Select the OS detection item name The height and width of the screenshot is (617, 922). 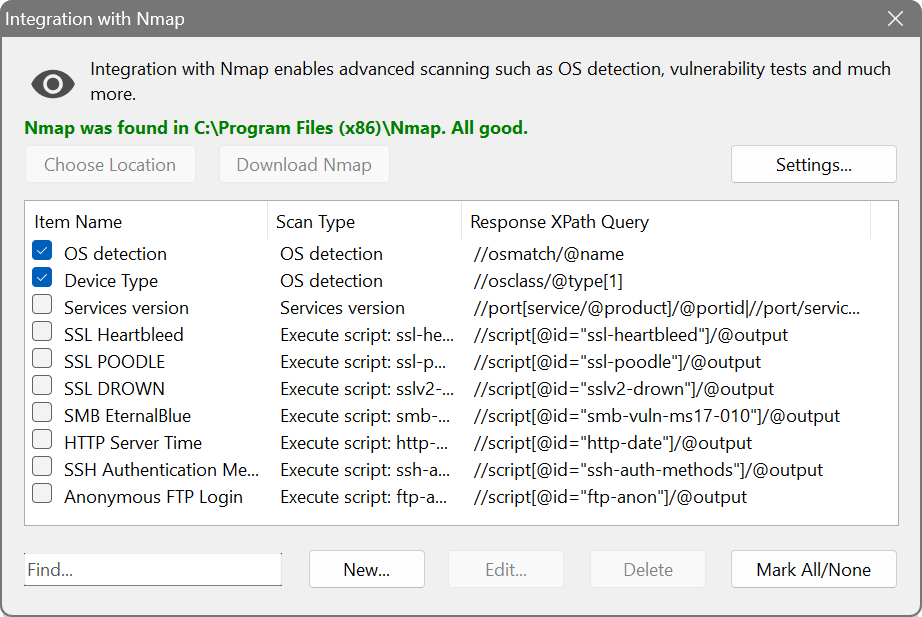pos(115,254)
